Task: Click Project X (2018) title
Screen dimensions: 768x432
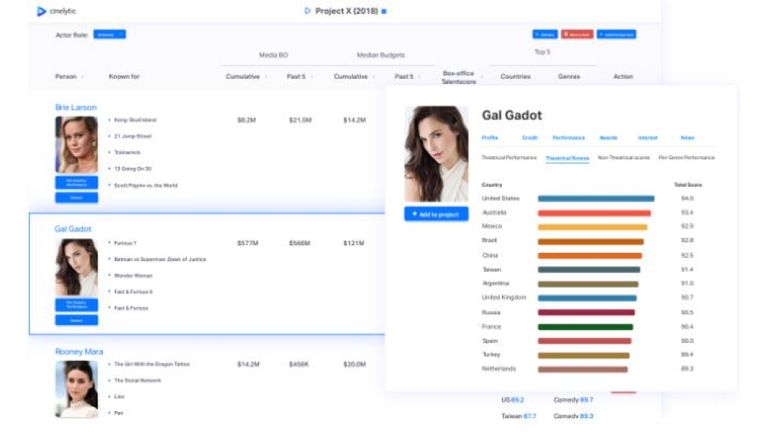Action: click(346, 11)
